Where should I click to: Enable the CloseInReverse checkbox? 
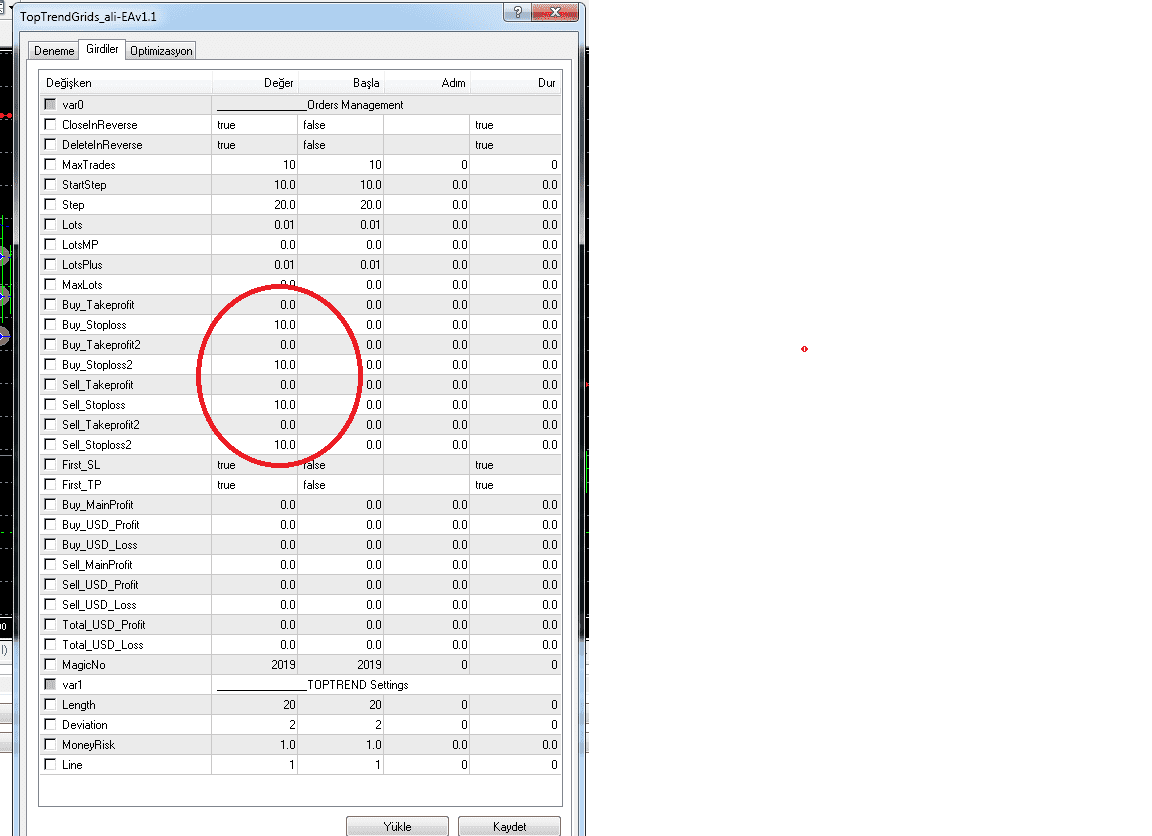(x=50, y=124)
